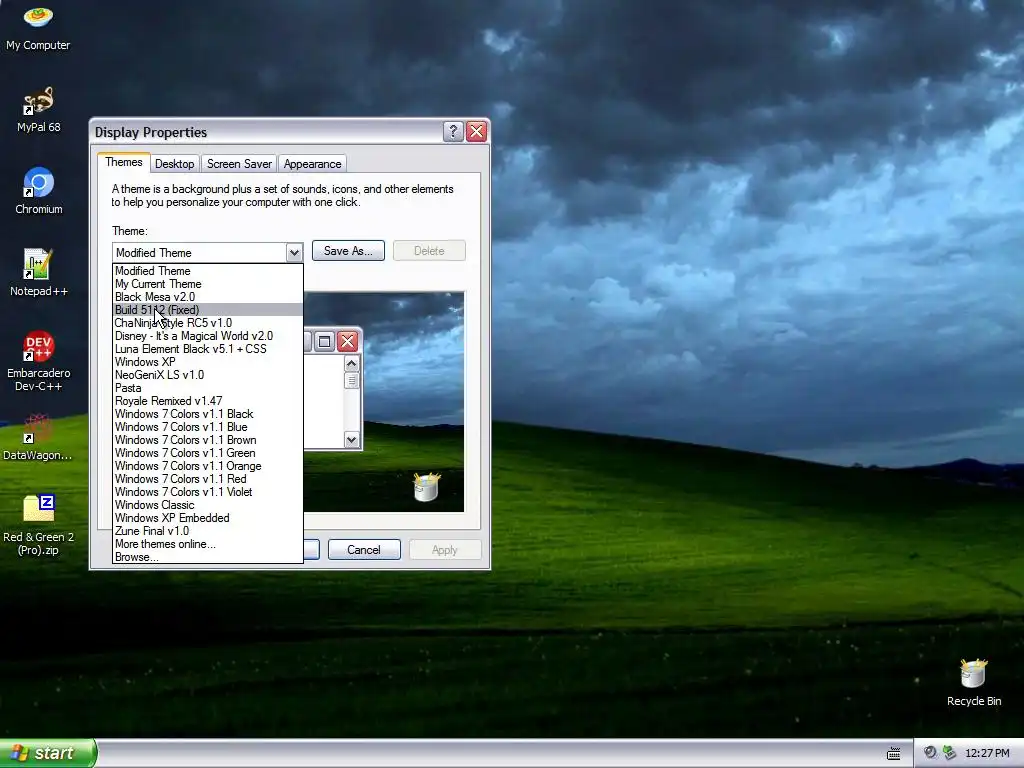The image size is (1024, 768).
Task: Switch to the Desktop tab
Action: pyautogui.click(x=174, y=164)
